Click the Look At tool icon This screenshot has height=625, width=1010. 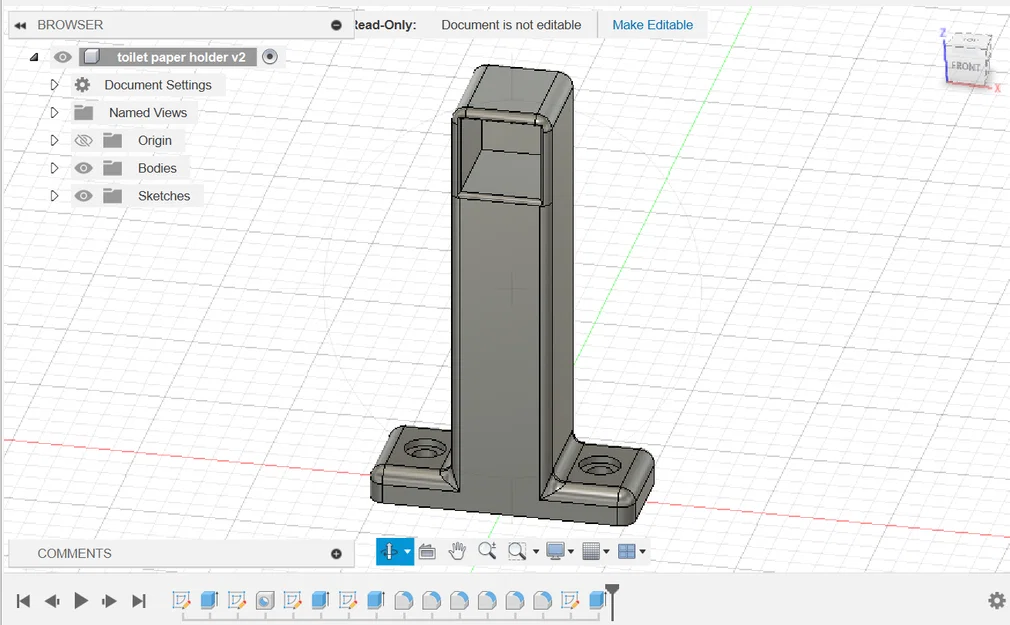pos(427,552)
